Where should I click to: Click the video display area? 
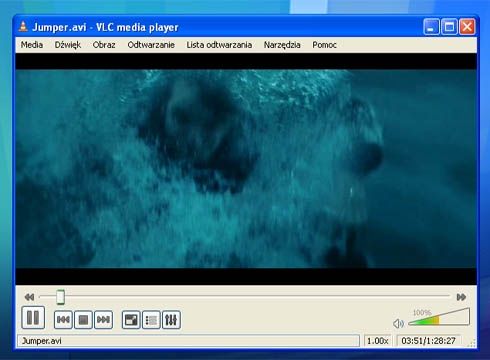coord(246,169)
